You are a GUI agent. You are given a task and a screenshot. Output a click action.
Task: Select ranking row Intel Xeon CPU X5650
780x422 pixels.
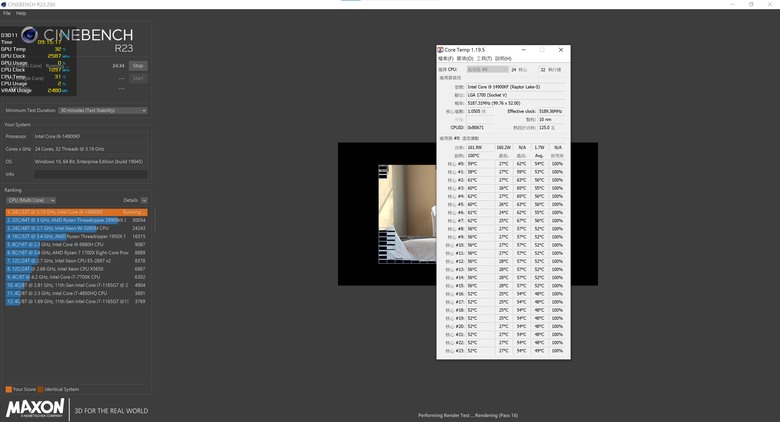tap(77, 269)
